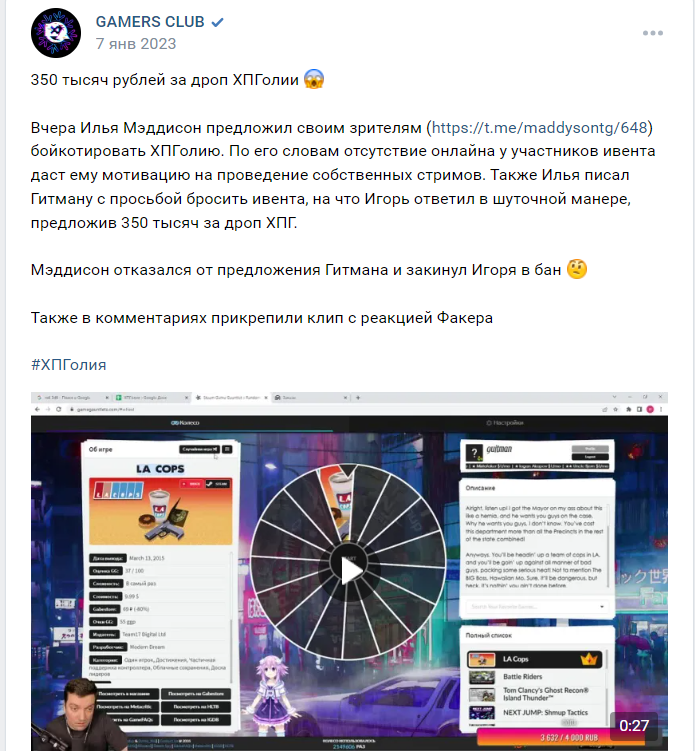
Task: Select the Колесо tab in video
Action: click(185, 423)
